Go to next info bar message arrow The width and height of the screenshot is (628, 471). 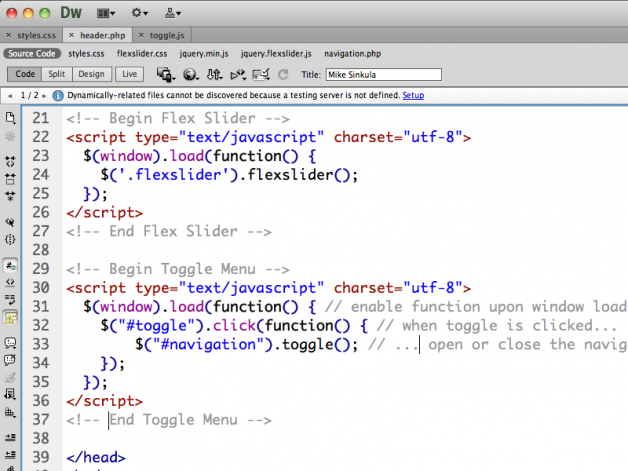[44, 96]
